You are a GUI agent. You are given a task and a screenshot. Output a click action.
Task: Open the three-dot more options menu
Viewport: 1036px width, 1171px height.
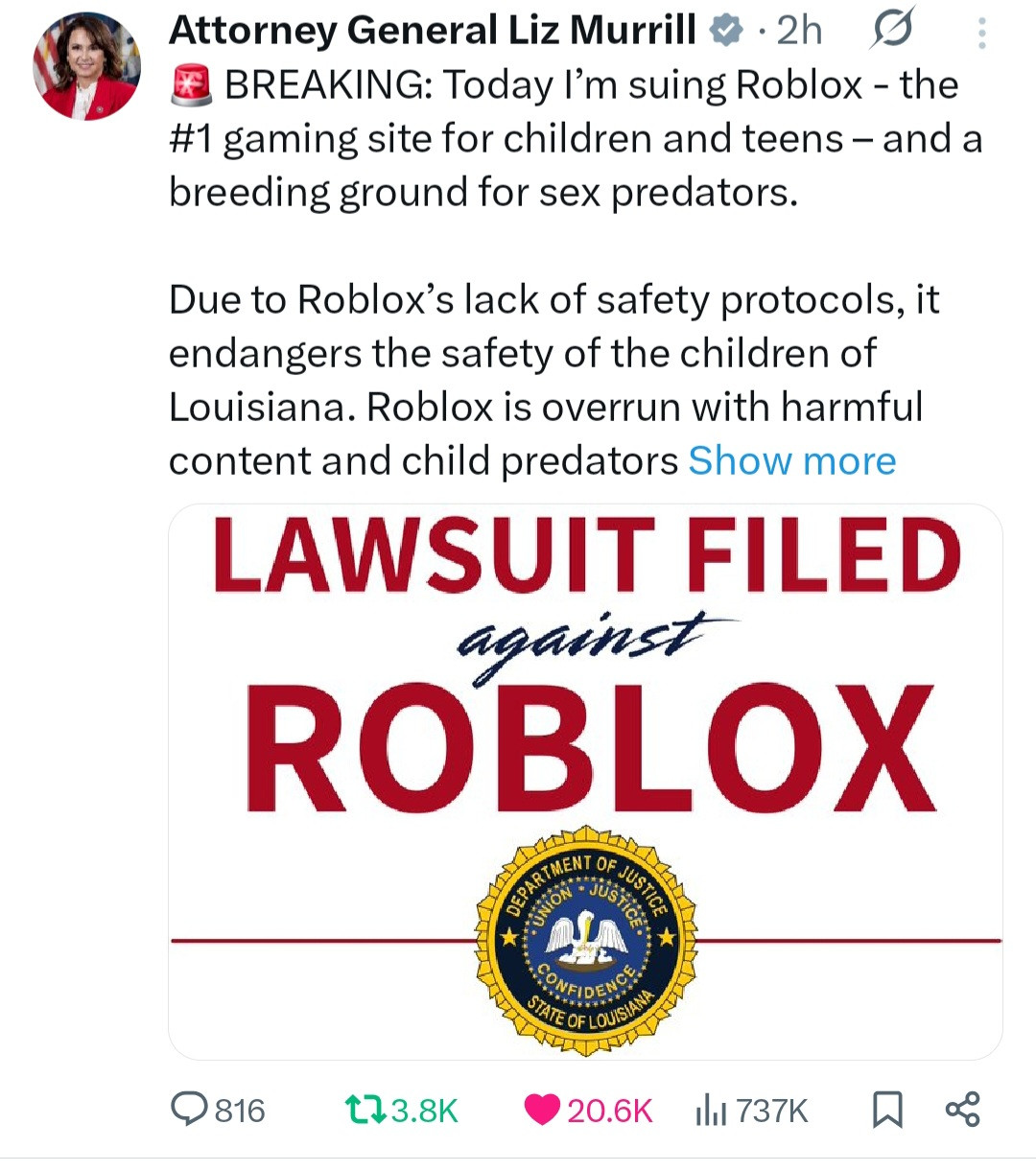[981, 35]
